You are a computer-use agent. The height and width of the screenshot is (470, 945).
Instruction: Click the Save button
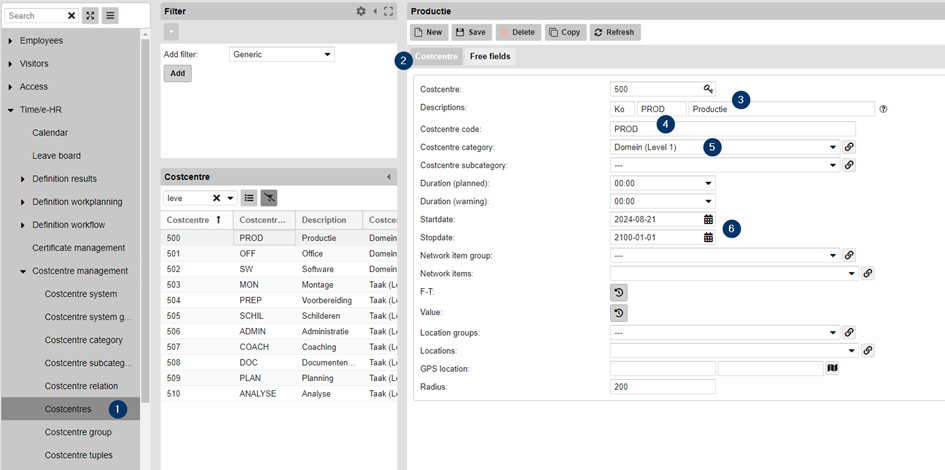tap(471, 32)
